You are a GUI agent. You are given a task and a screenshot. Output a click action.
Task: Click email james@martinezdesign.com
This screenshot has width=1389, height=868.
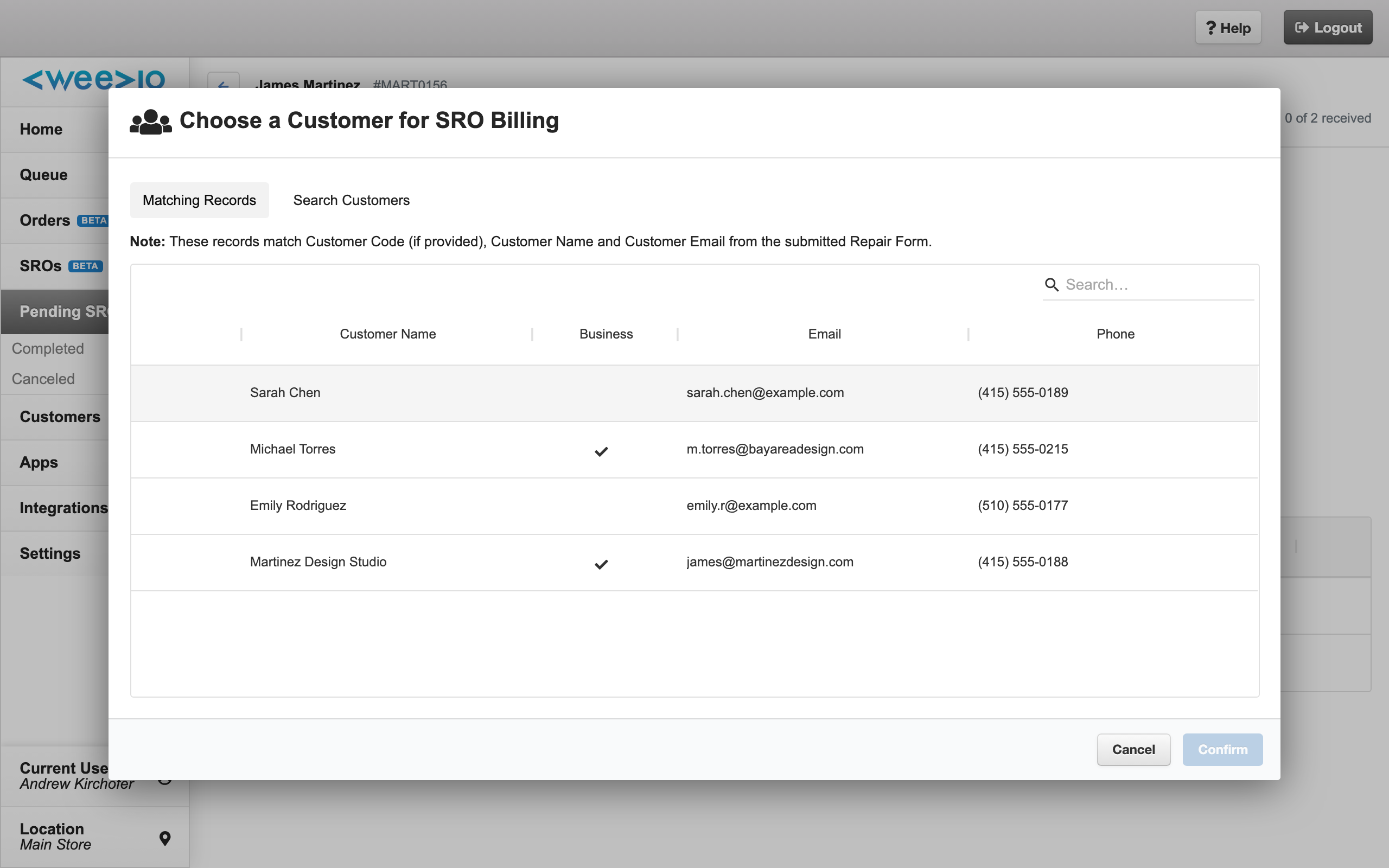pyautogui.click(x=770, y=561)
